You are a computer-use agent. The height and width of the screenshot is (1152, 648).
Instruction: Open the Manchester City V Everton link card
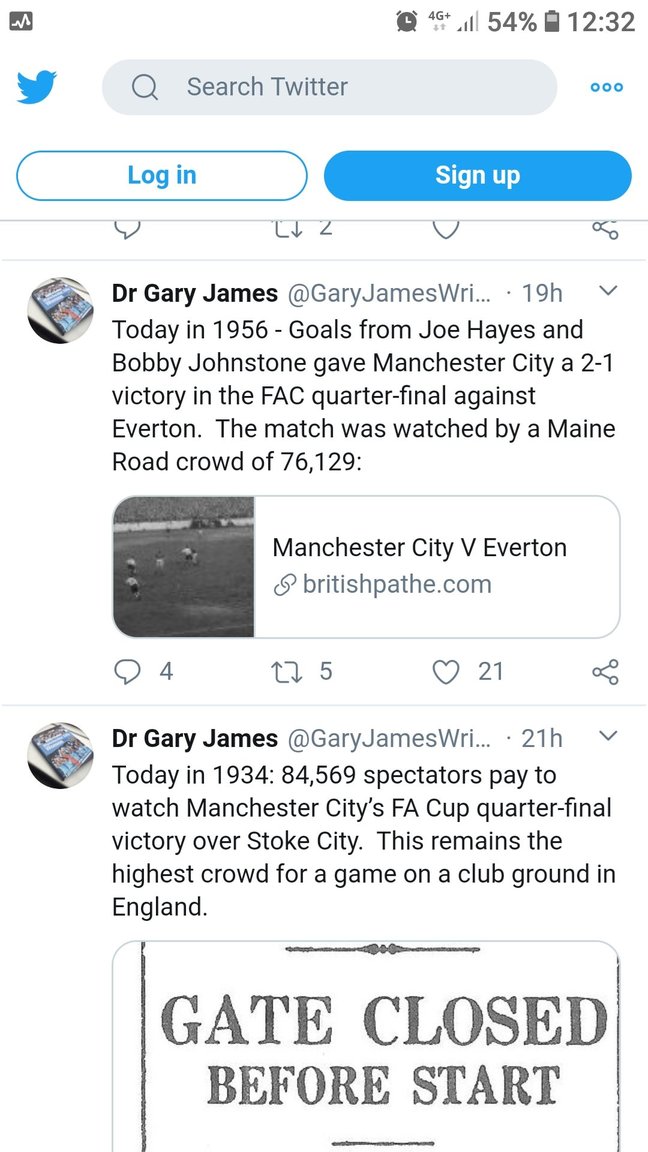coord(366,566)
